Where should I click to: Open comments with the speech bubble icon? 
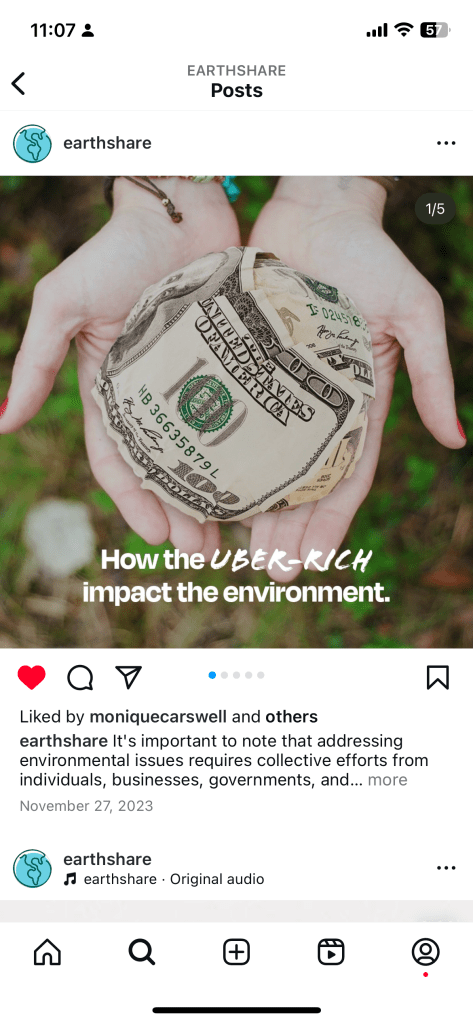[x=80, y=677]
